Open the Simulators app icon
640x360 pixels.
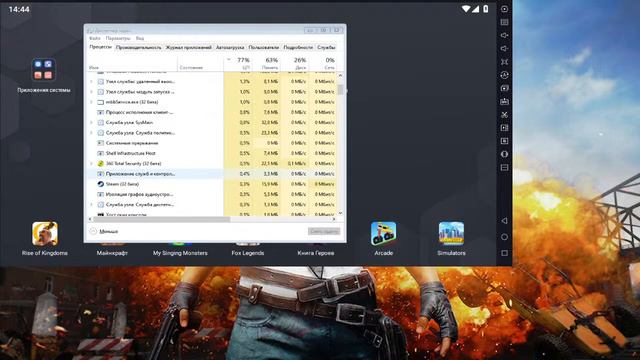coord(451,233)
